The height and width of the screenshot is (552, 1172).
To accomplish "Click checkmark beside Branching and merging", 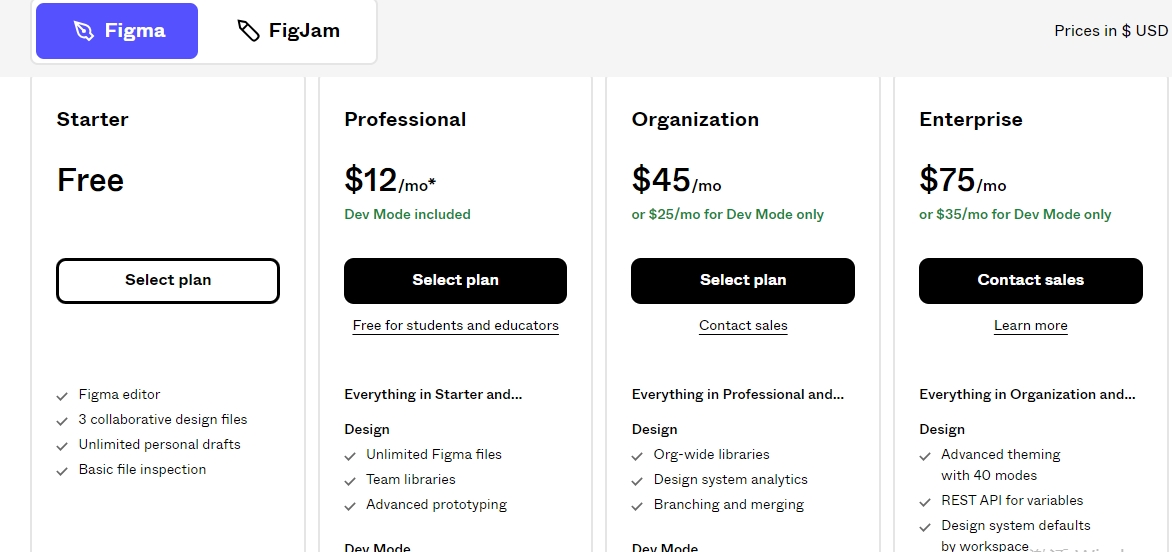I will pyautogui.click(x=638, y=506).
